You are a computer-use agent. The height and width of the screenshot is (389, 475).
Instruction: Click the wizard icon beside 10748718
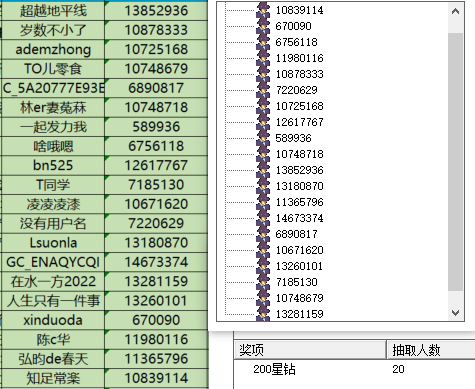(263, 154)
